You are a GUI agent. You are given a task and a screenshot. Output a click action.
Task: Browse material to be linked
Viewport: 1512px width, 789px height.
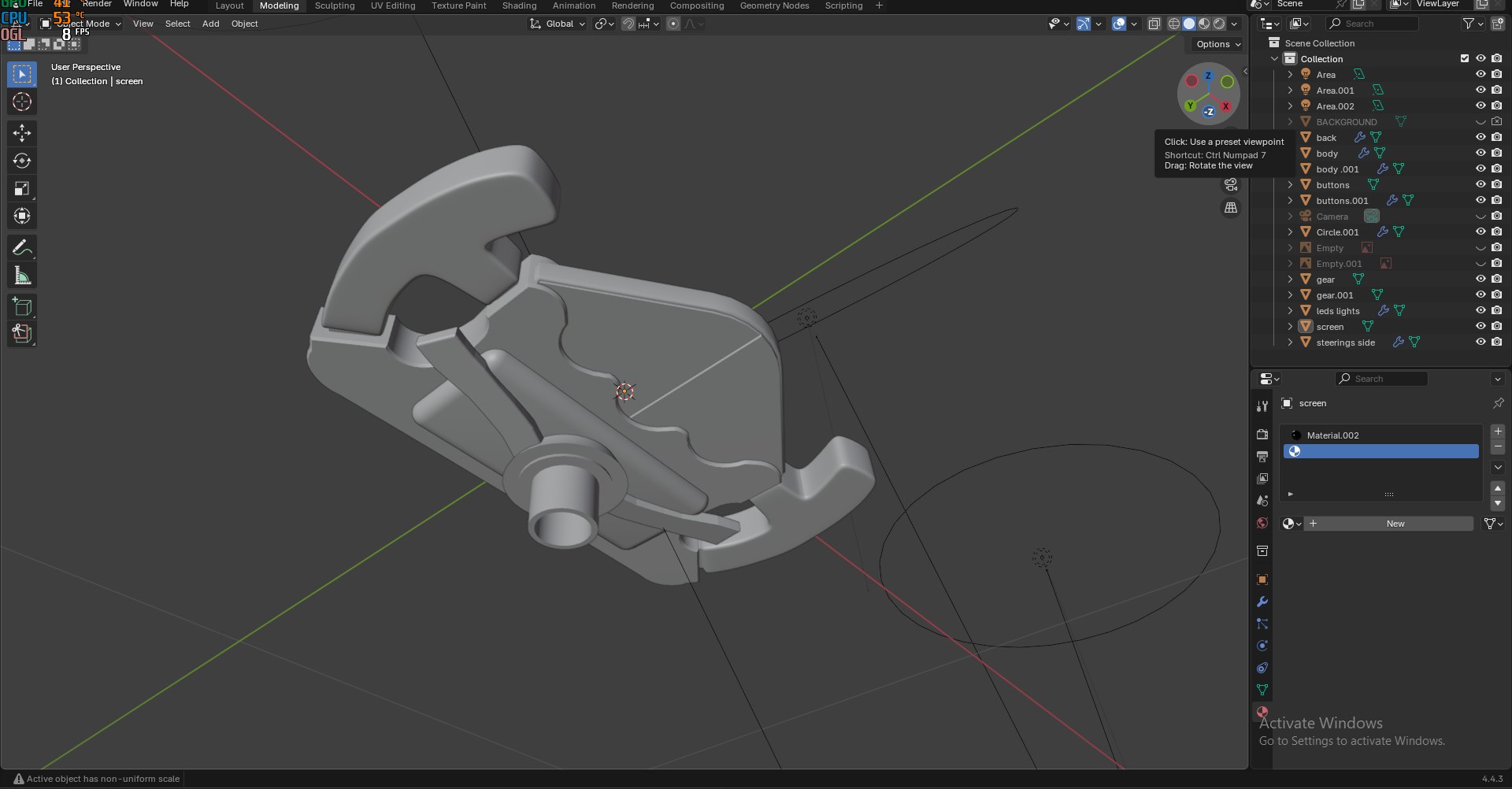(x=1291, y=524)
